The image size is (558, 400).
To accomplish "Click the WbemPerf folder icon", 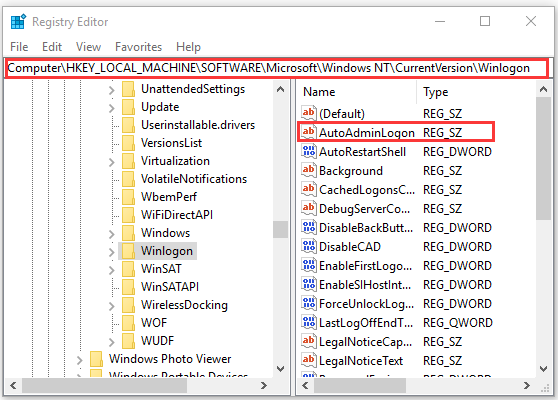I will [128, 197].
